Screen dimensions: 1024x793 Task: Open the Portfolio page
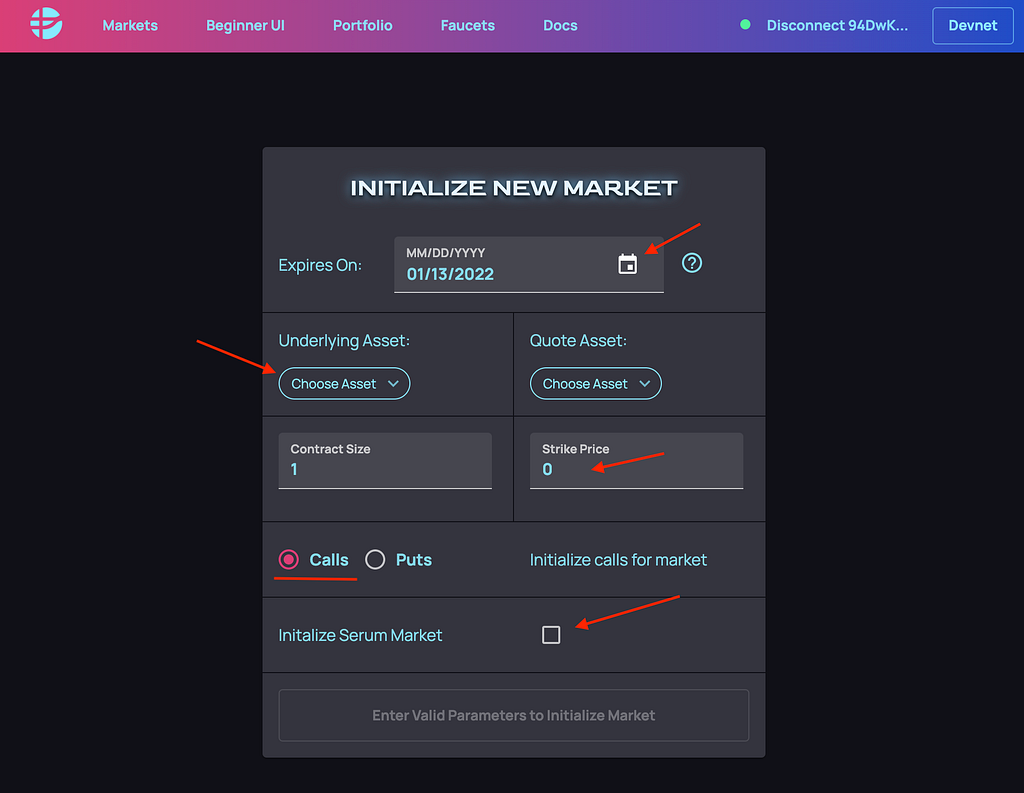(362, 25)
